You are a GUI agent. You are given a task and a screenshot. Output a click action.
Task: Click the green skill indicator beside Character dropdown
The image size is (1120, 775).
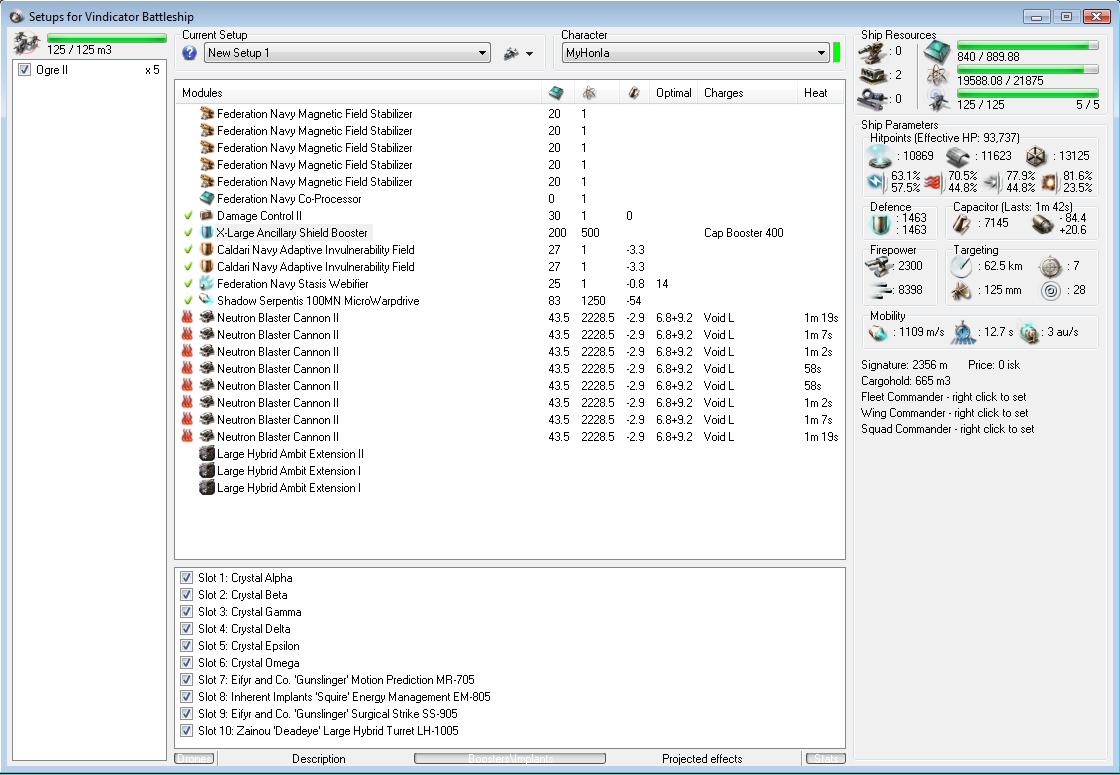click(x=836, y=52)
